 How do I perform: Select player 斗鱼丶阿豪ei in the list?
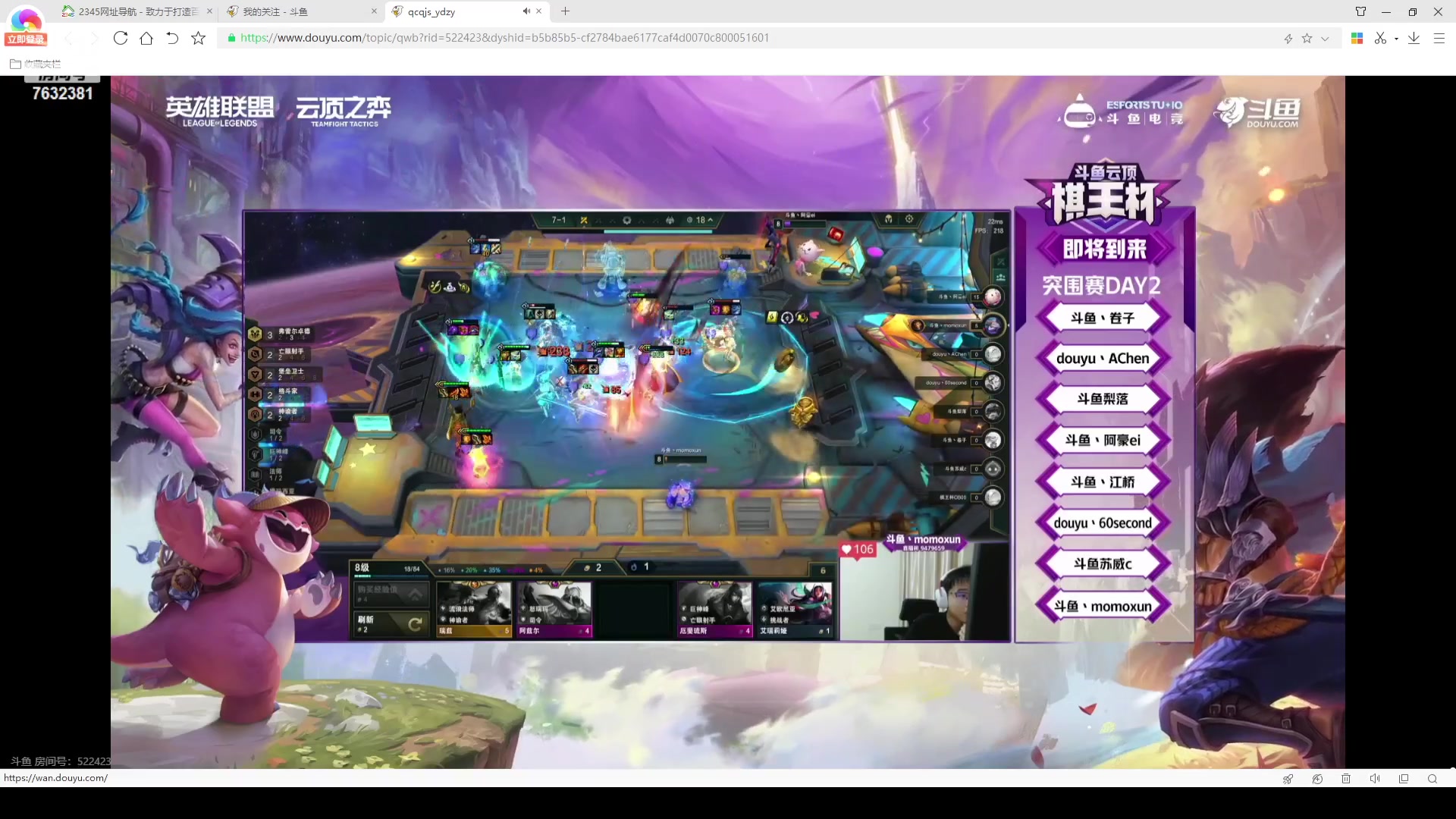[x=1103, y=440]
